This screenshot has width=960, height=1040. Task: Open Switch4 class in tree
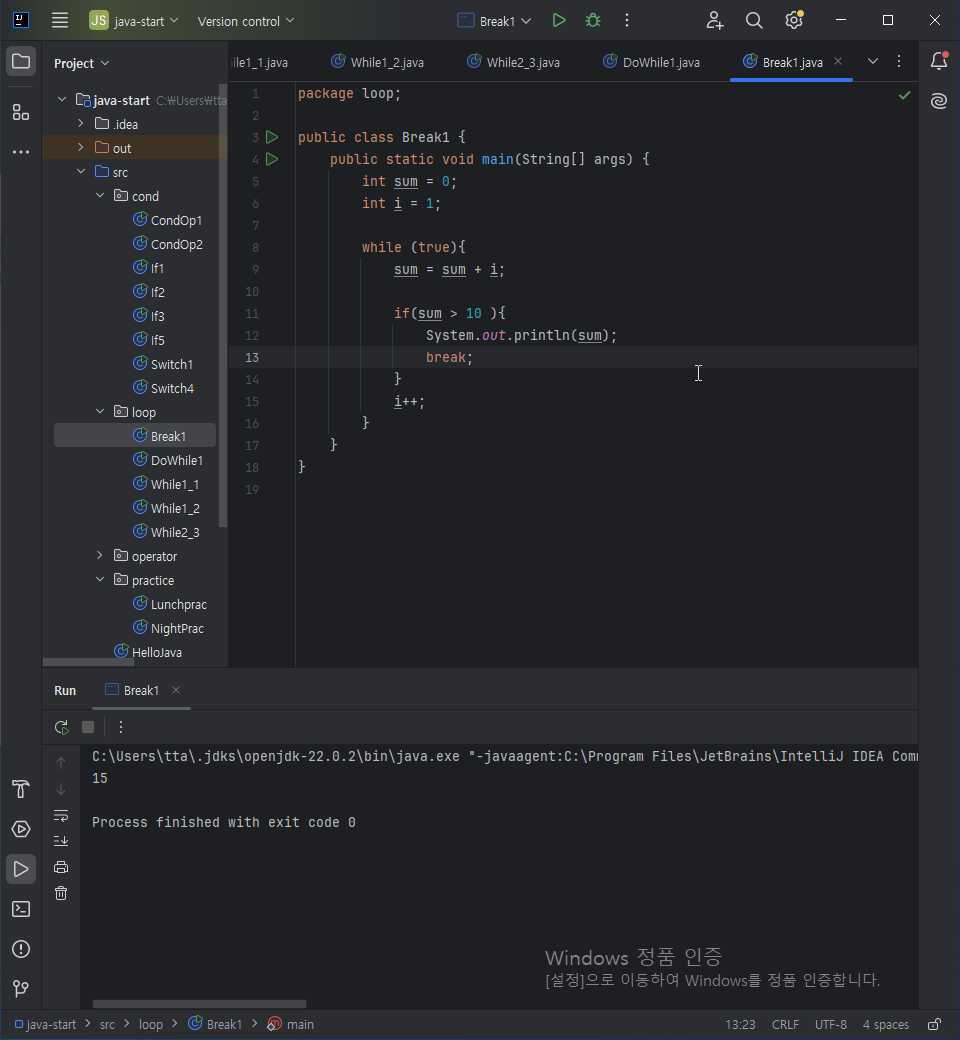click(164, 388)
